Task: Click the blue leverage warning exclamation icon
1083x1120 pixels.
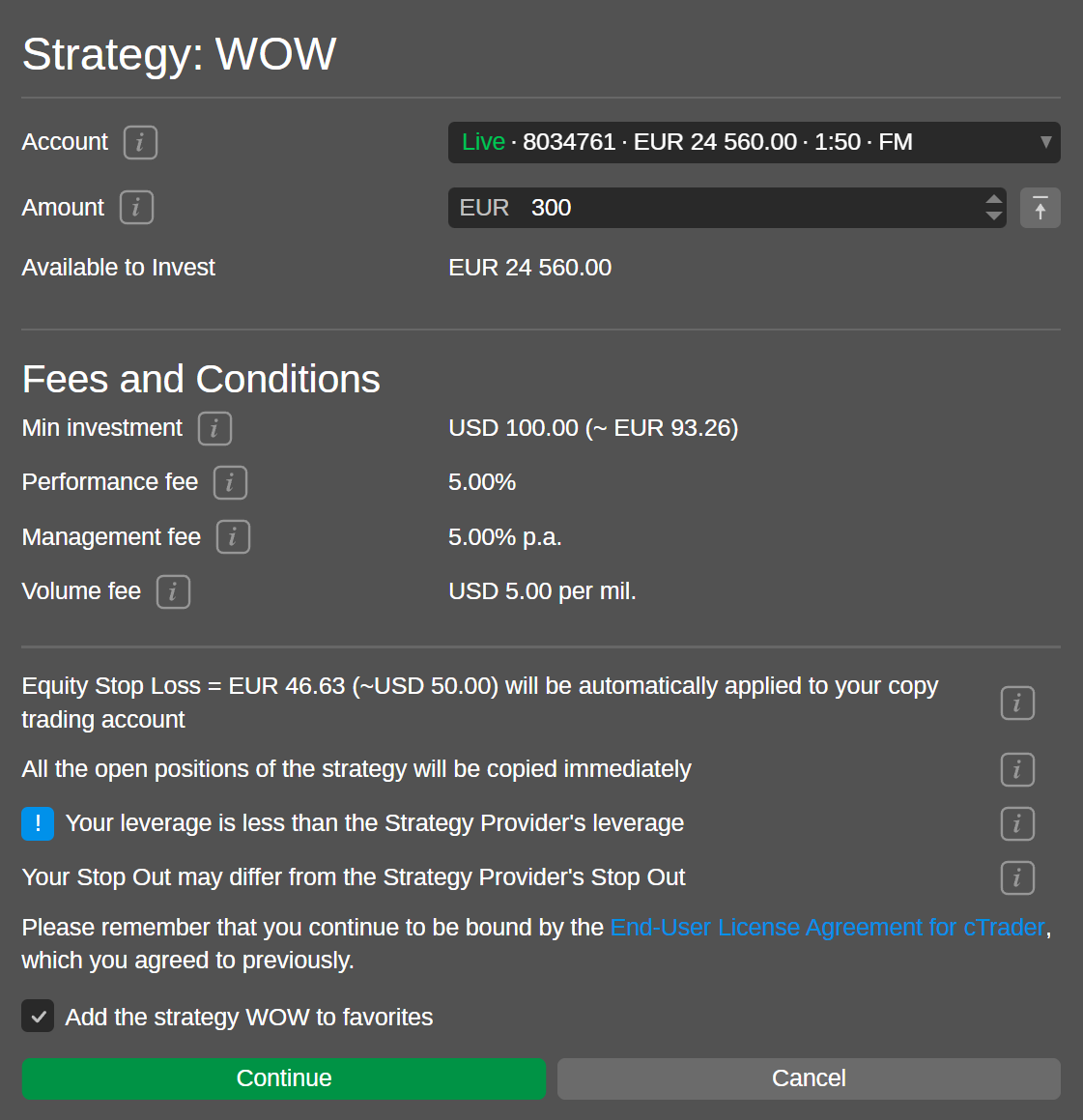Action: coord(38,823)
